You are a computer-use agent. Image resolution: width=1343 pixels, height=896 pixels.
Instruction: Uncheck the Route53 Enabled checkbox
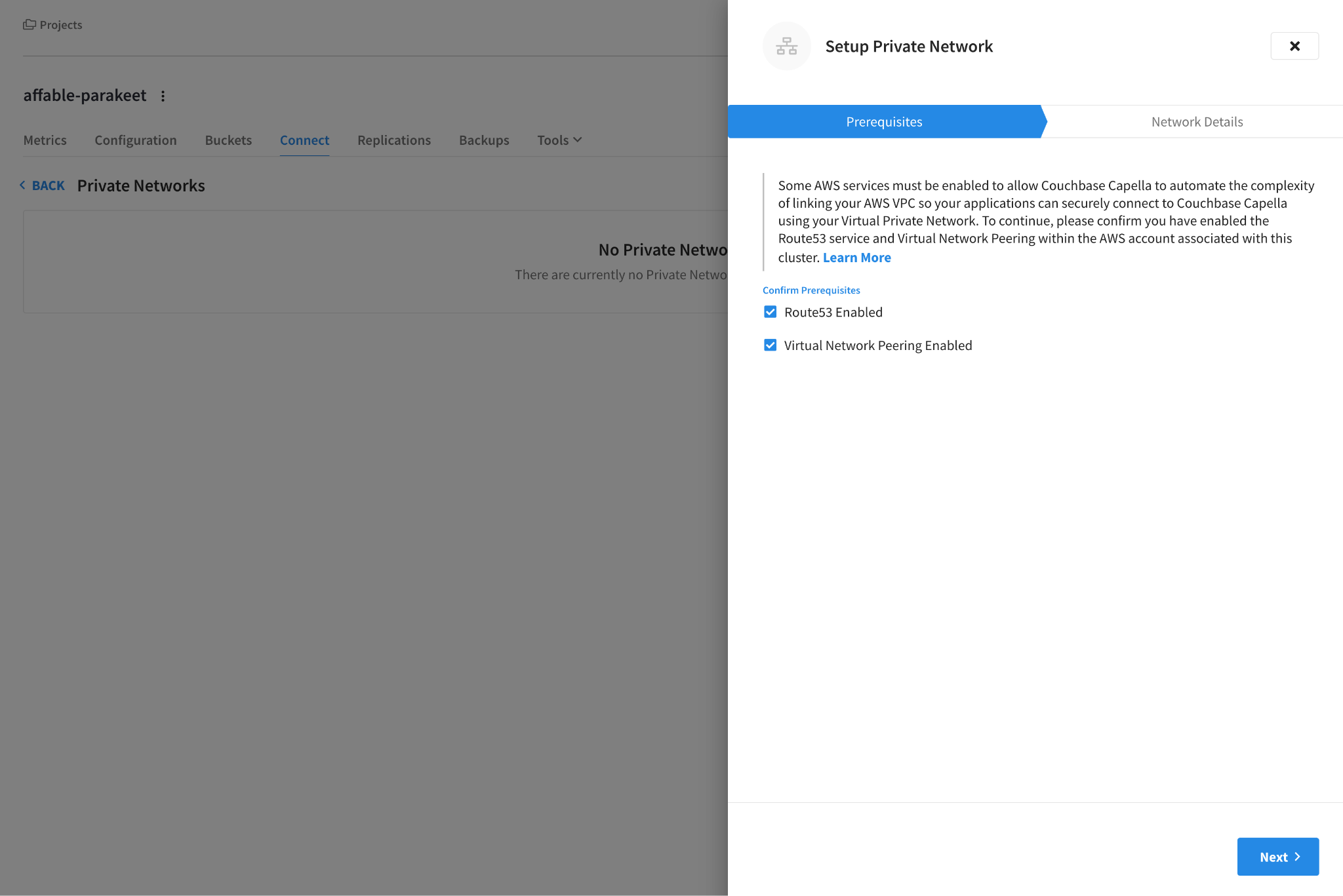tap(770, 312)
